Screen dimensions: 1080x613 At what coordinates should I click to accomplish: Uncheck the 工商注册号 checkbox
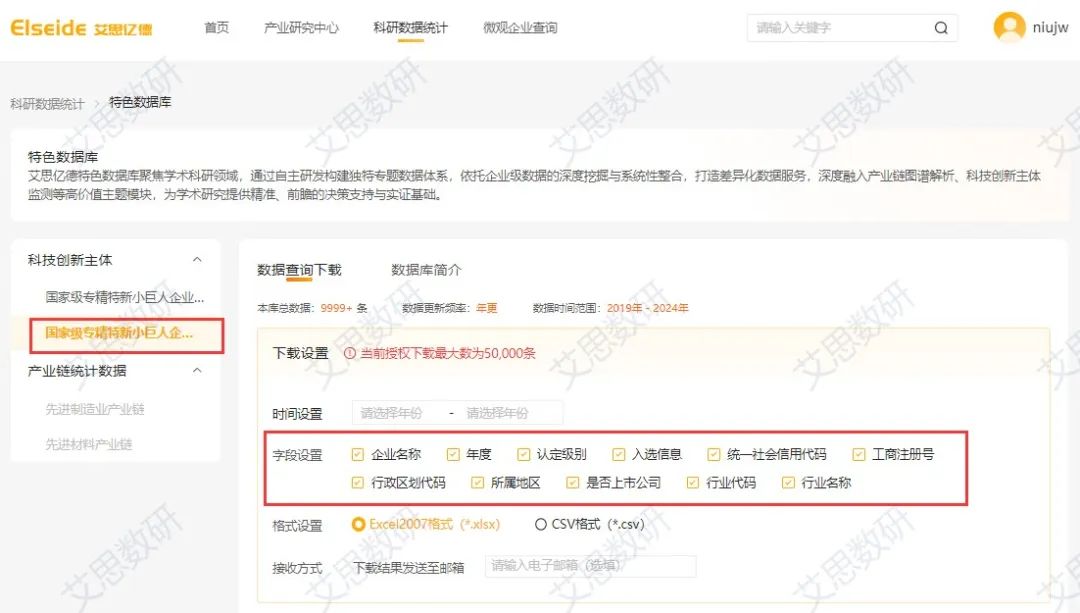point(858,454)
